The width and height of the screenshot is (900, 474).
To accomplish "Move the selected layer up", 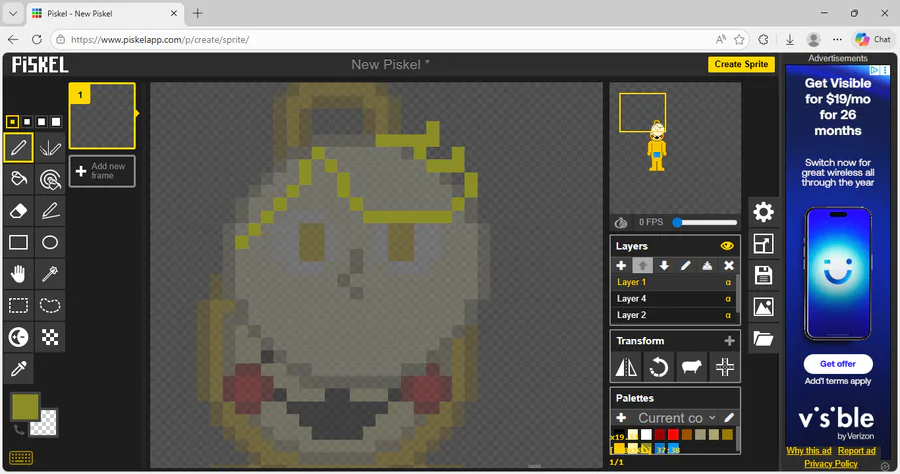I will [x=643, y=266].
